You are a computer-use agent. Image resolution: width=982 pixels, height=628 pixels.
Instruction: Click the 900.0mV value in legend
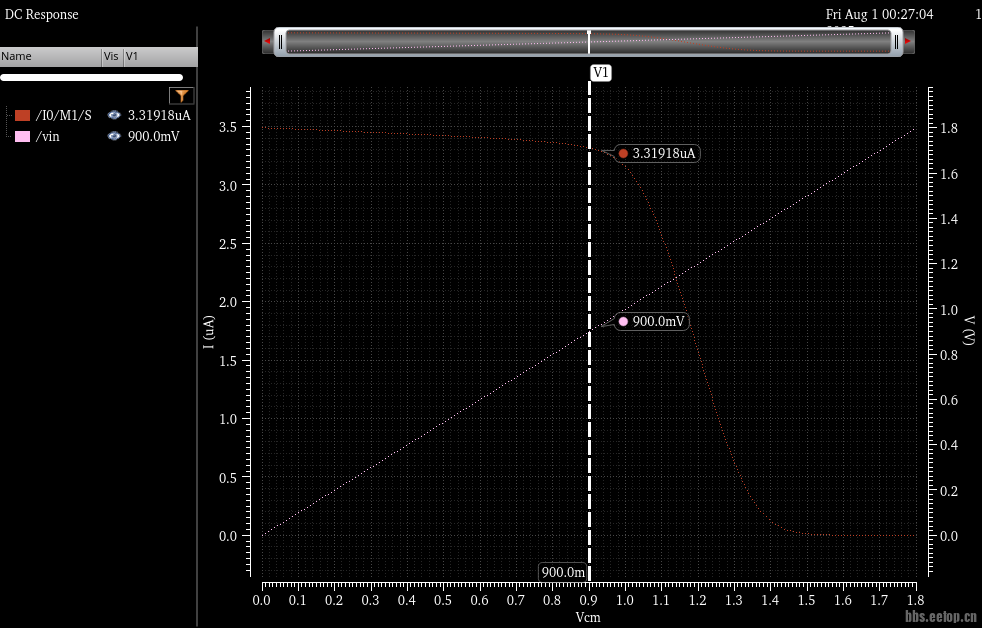point(153,136)
